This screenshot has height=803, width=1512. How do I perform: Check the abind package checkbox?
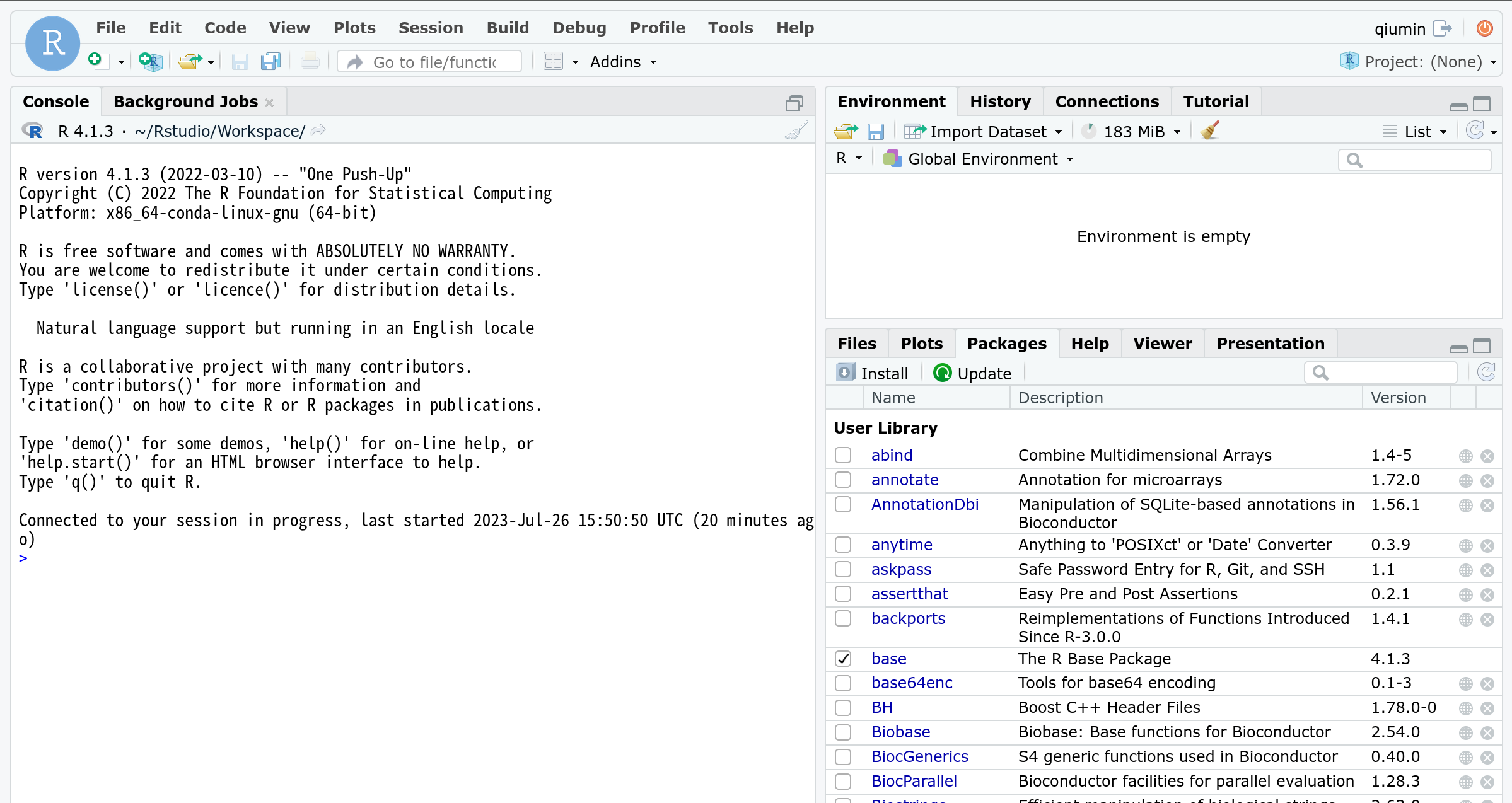[843, 455]
